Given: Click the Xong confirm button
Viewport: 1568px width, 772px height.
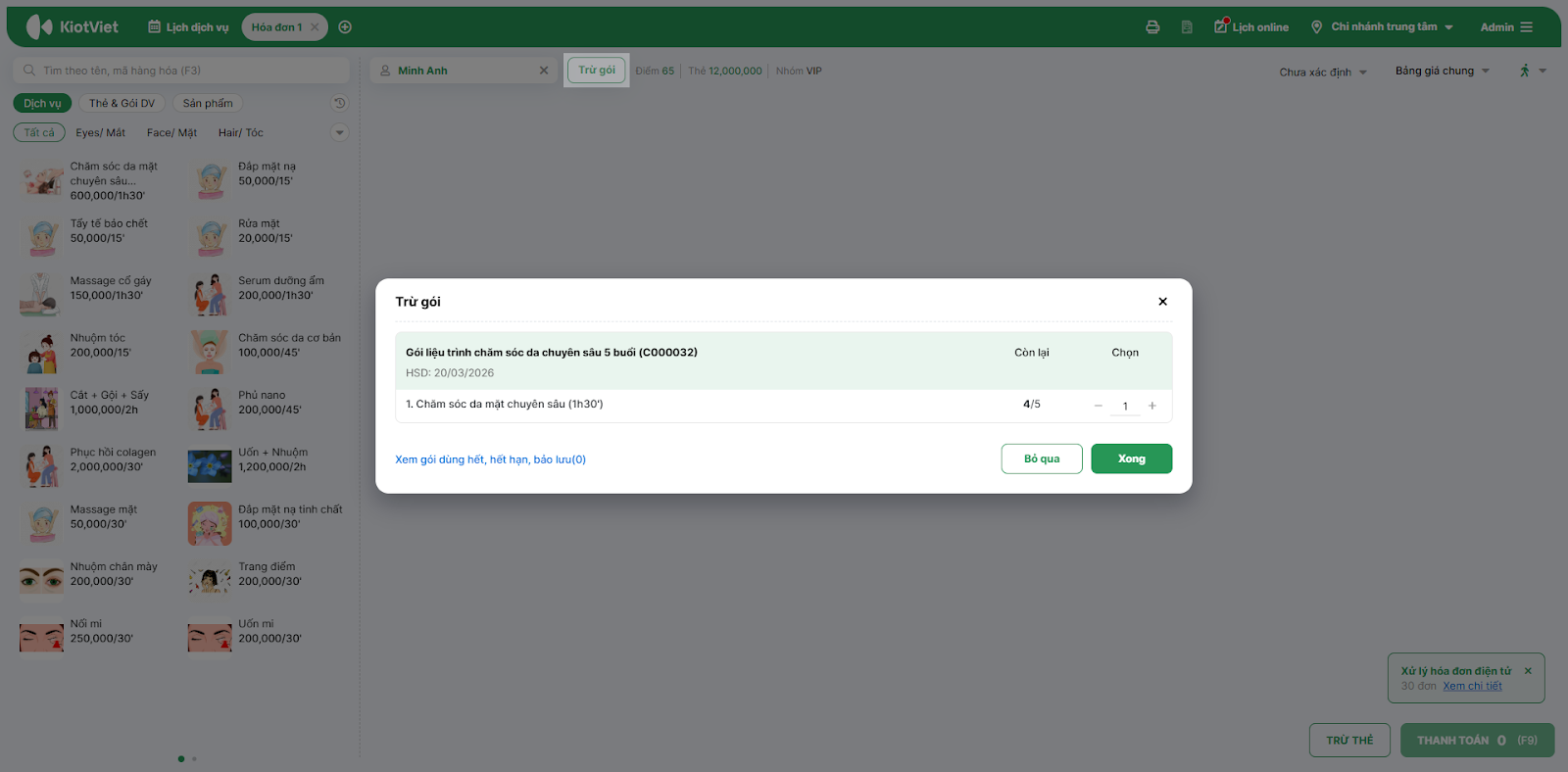Looking at the screenshot, I should click(x=1131, y=458).
